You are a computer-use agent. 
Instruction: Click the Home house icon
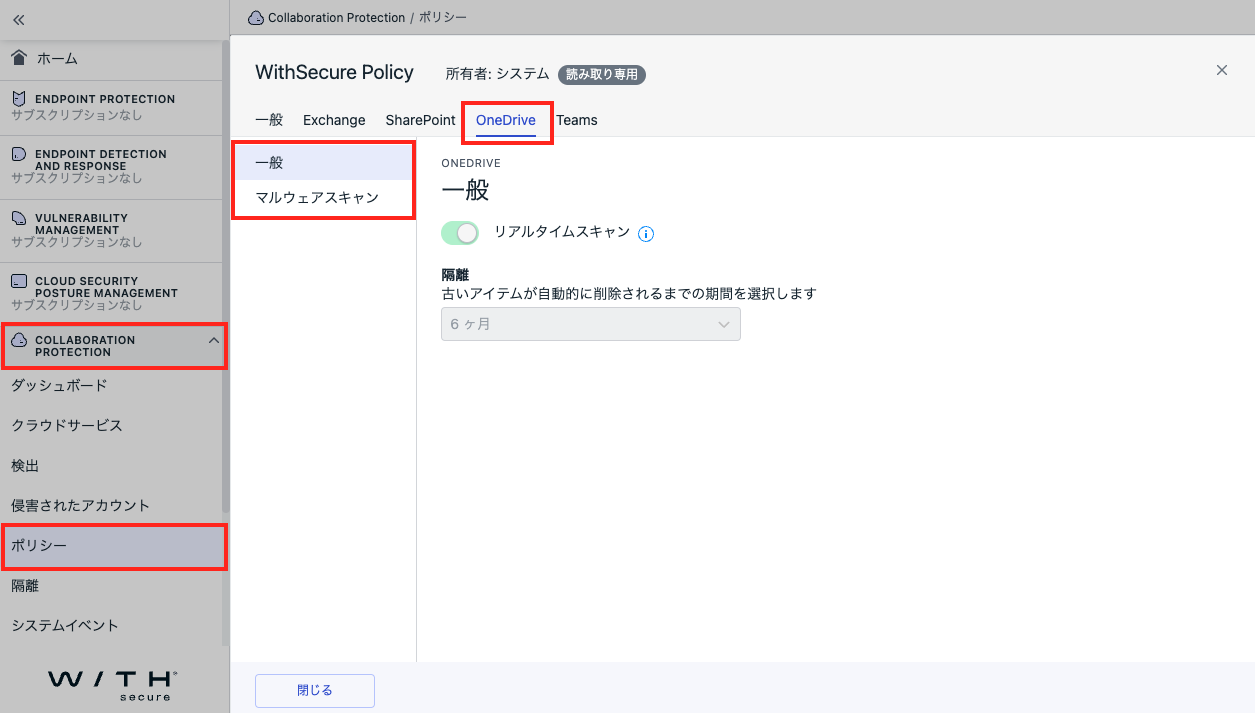point(19,58)
